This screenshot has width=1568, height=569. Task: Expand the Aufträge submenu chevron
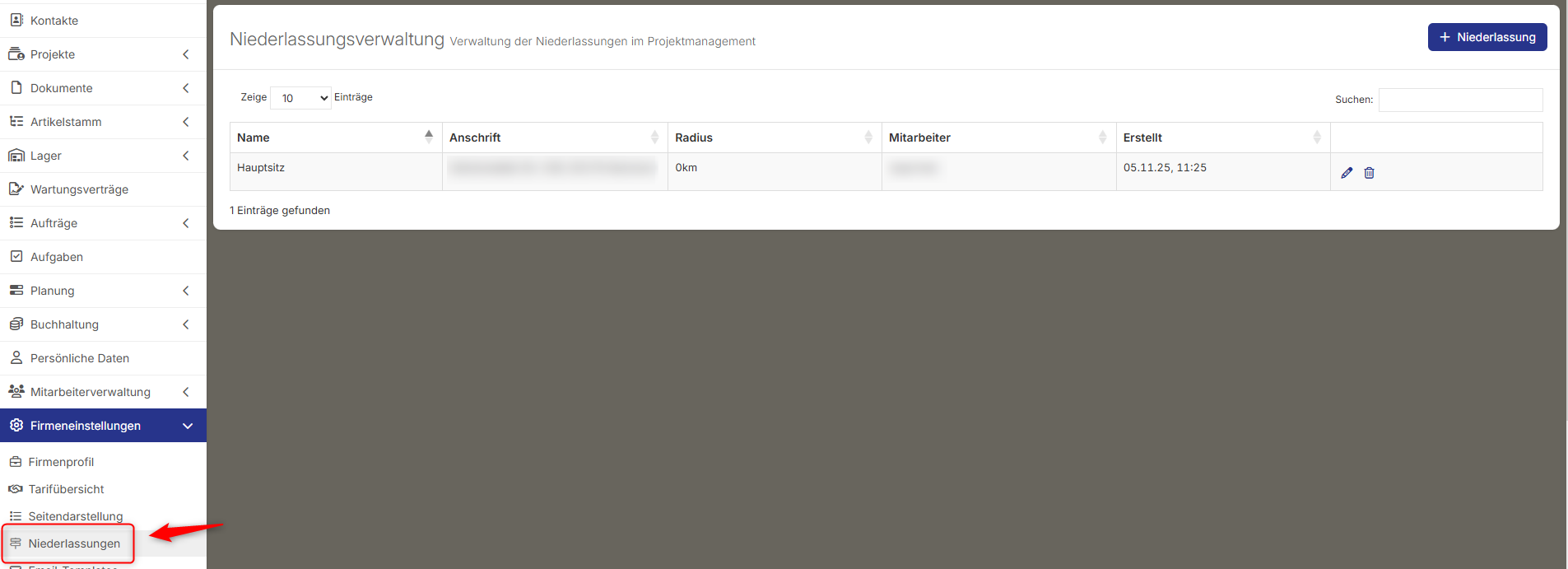pos(186,223)
